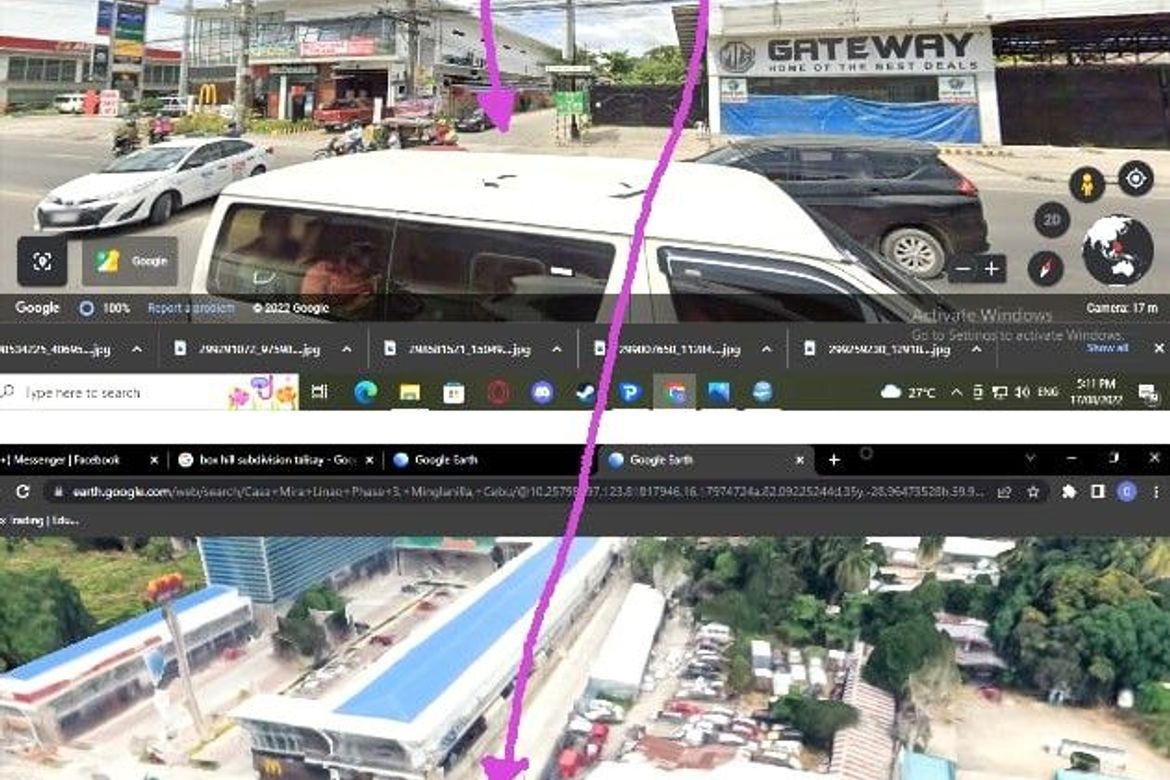Click the Report a problem link
The height and width of the screenshot is (780, 1170).
(191, 308)
